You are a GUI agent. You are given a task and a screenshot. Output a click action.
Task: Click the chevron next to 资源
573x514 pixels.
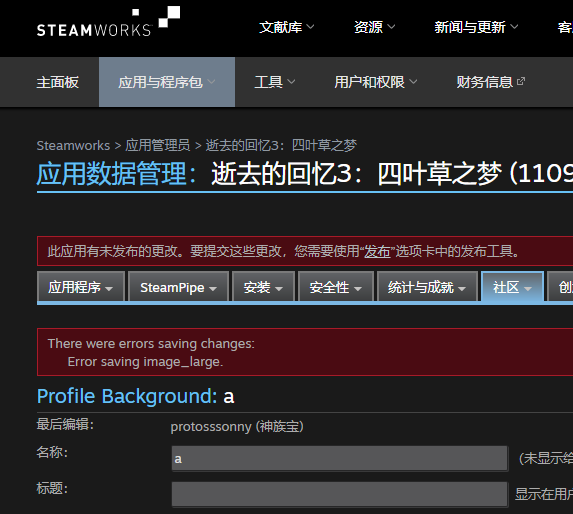391,27
